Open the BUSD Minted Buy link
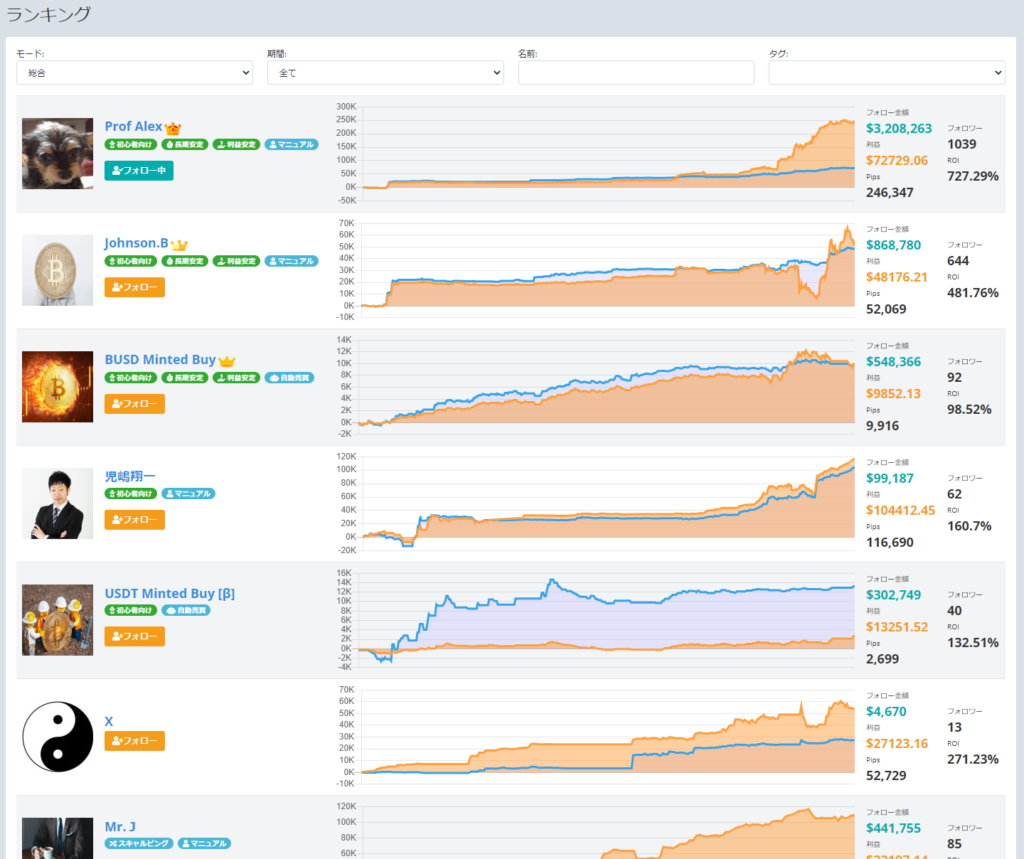This screenshot has height=859, width=1024. tap(160, 359)
